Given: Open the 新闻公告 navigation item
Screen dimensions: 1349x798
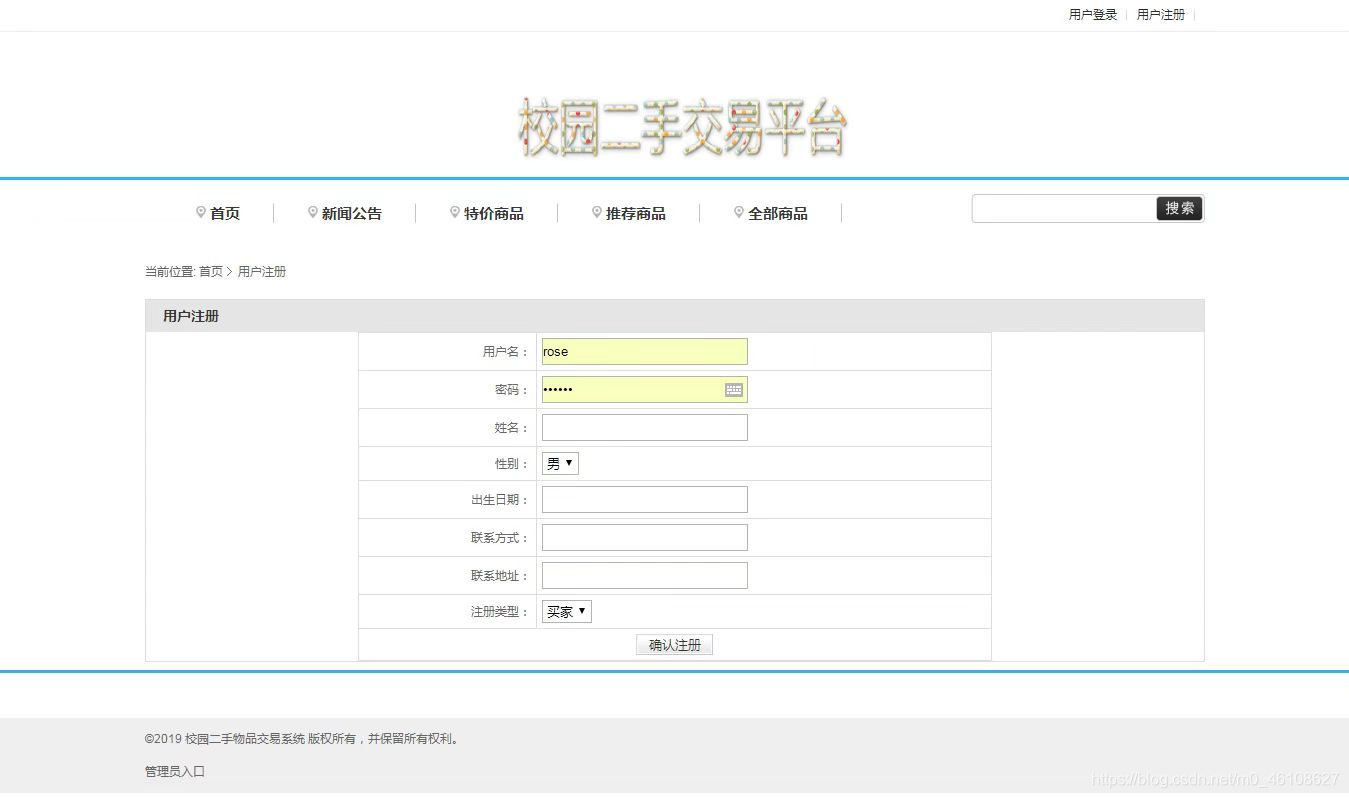Looking at the screenshot, I should pos(352,213).
